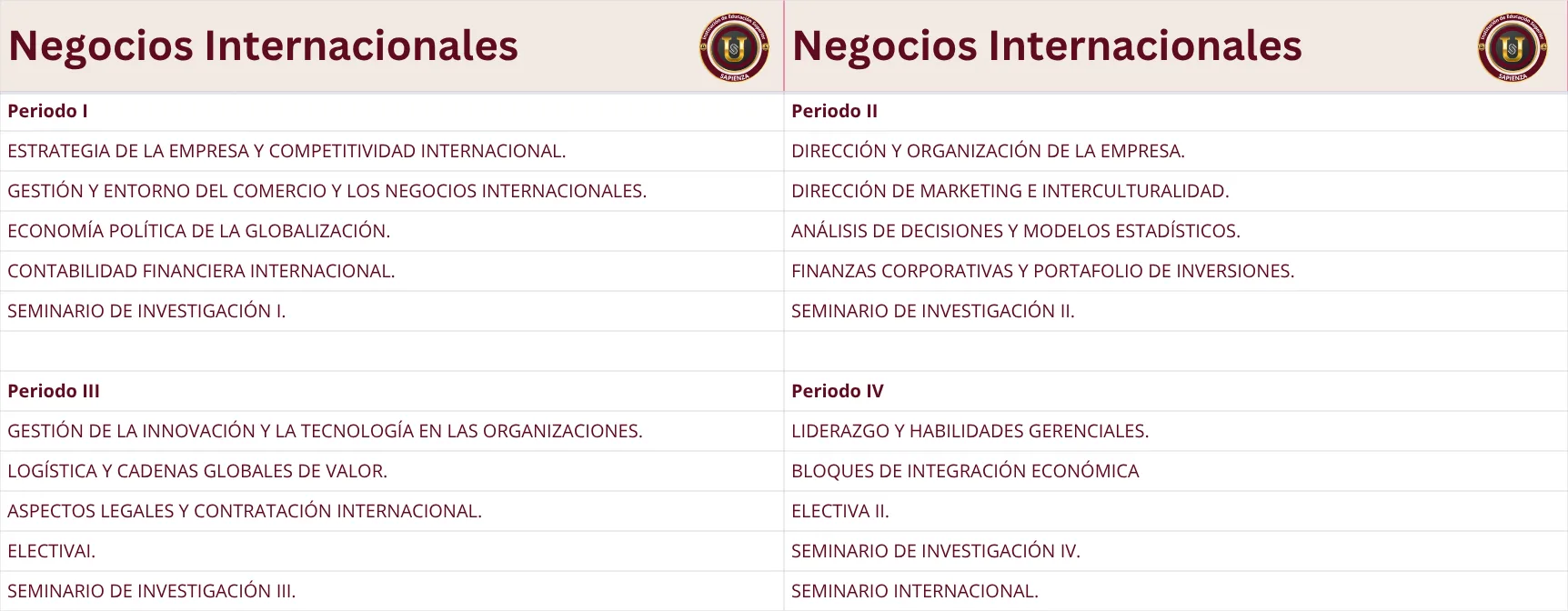Select the Periodo I heading

click(x=48, y=111)
